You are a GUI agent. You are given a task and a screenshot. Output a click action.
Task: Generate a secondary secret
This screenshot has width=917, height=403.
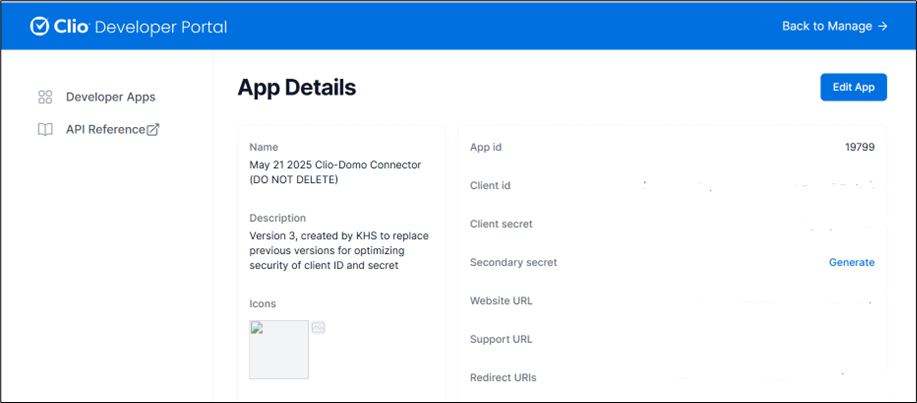coord(852,263)
